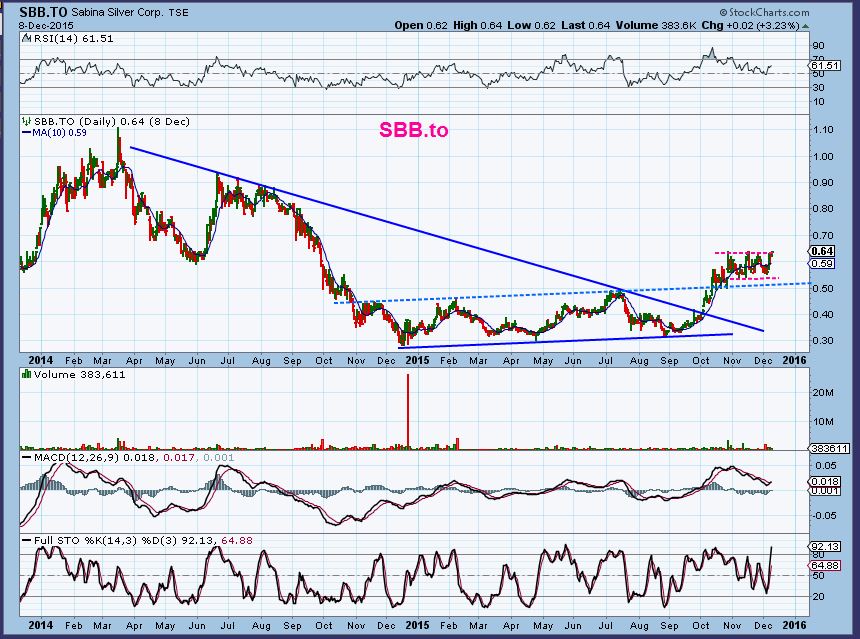
Task: Click the -0.05 MACD axis label
Action: pos(823,516)
